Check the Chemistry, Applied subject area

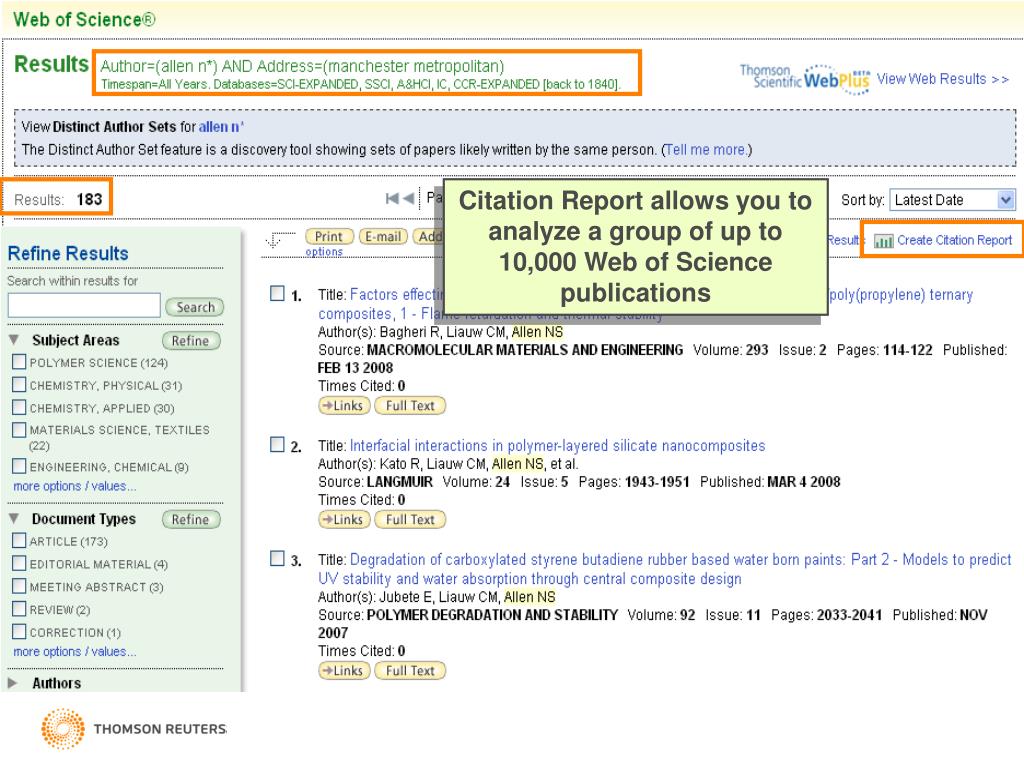point(19,408)
